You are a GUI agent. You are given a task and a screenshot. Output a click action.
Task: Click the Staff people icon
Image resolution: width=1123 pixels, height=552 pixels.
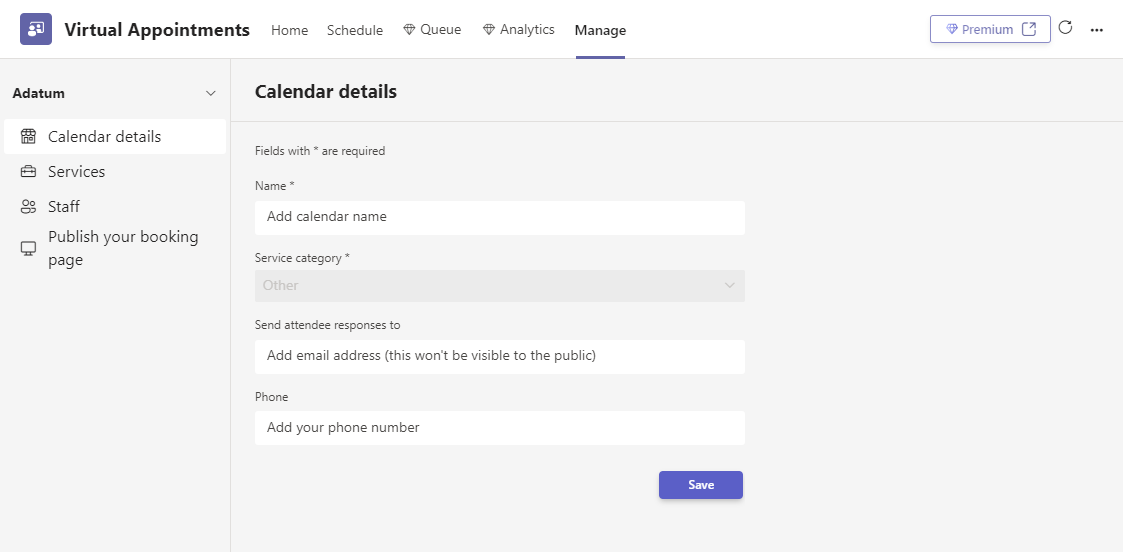coord(29,207)
